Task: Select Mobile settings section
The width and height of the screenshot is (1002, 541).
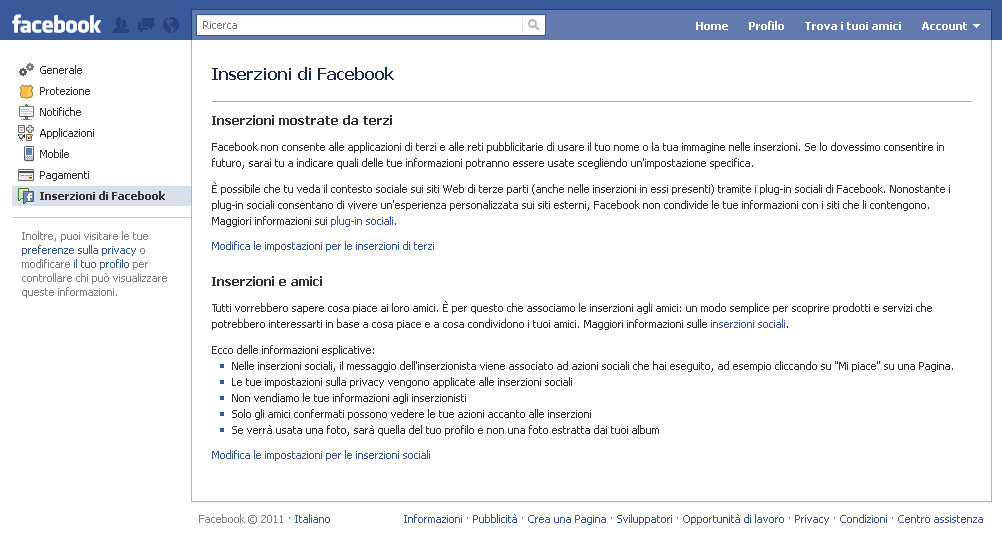Action: click(54, 154)
